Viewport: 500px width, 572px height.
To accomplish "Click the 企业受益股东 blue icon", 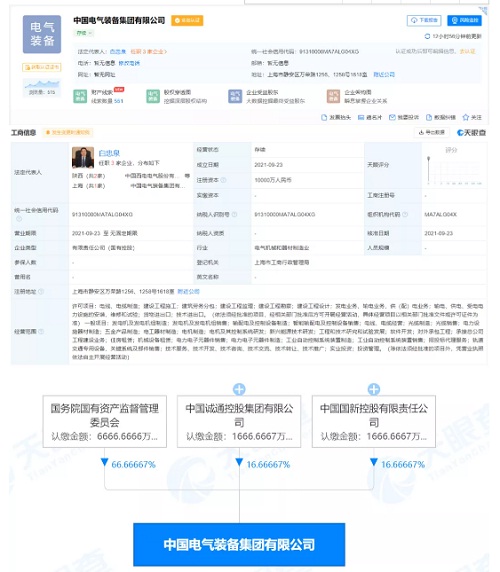I will coord(235,96).
